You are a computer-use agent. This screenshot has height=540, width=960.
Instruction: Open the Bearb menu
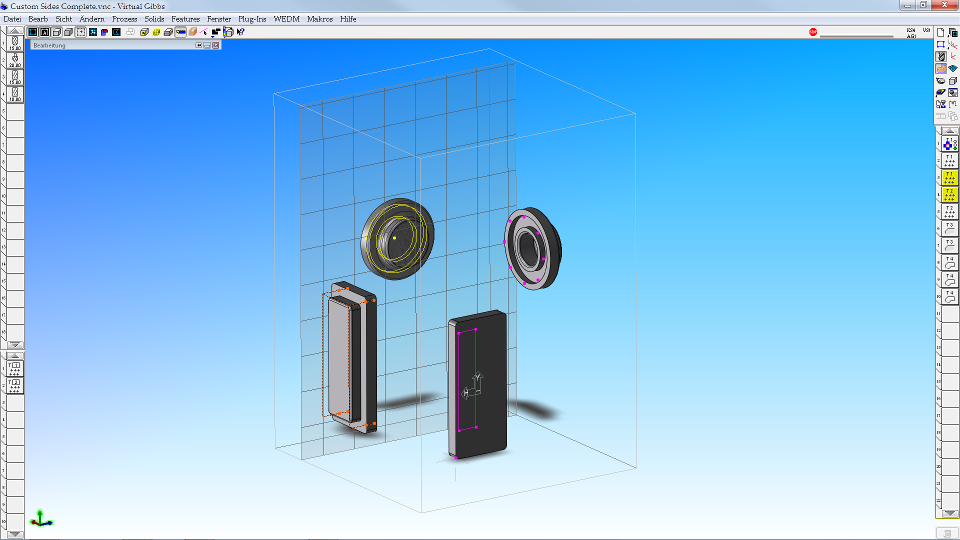38,19
